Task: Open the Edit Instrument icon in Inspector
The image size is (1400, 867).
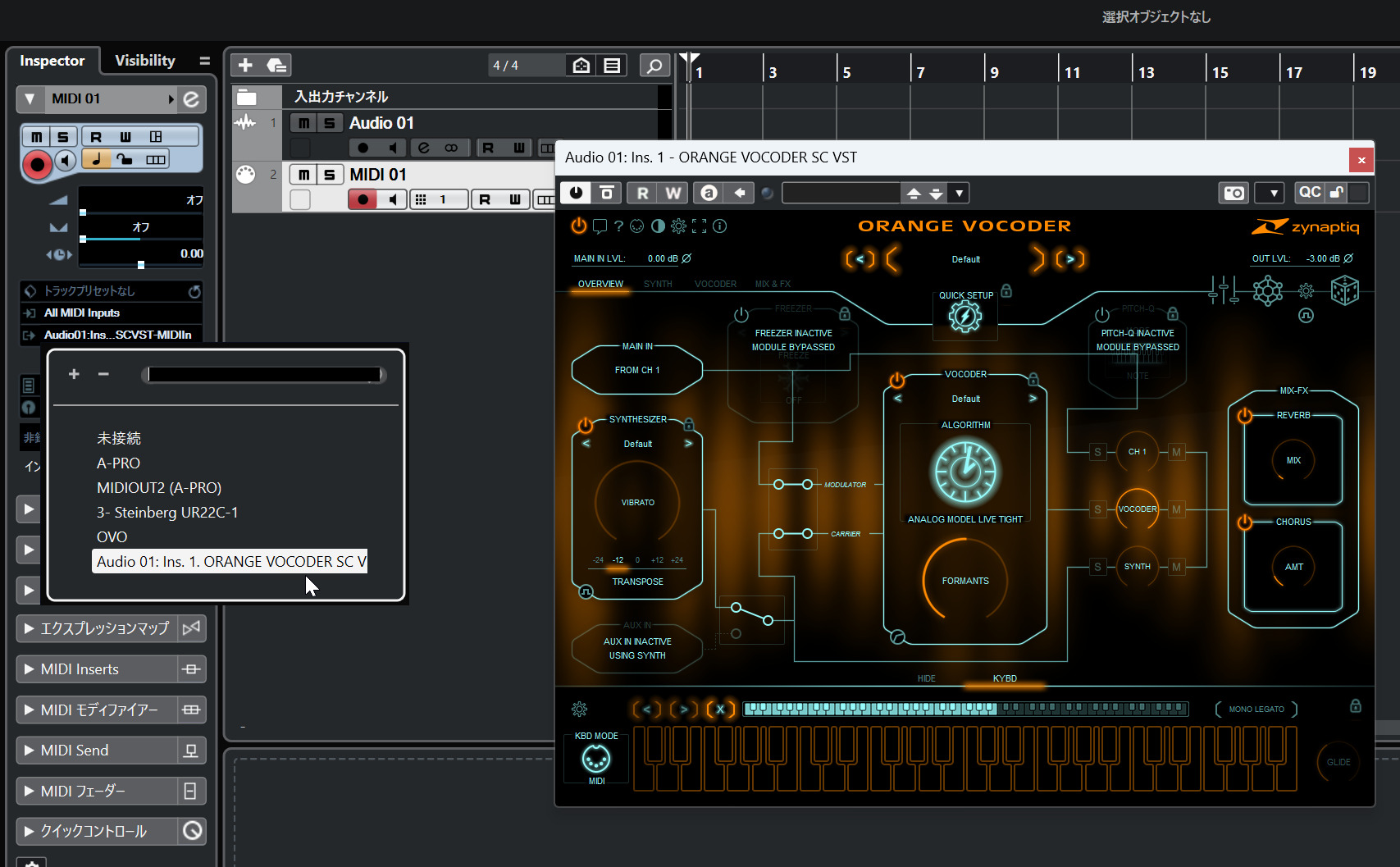Action: (191, 99)
